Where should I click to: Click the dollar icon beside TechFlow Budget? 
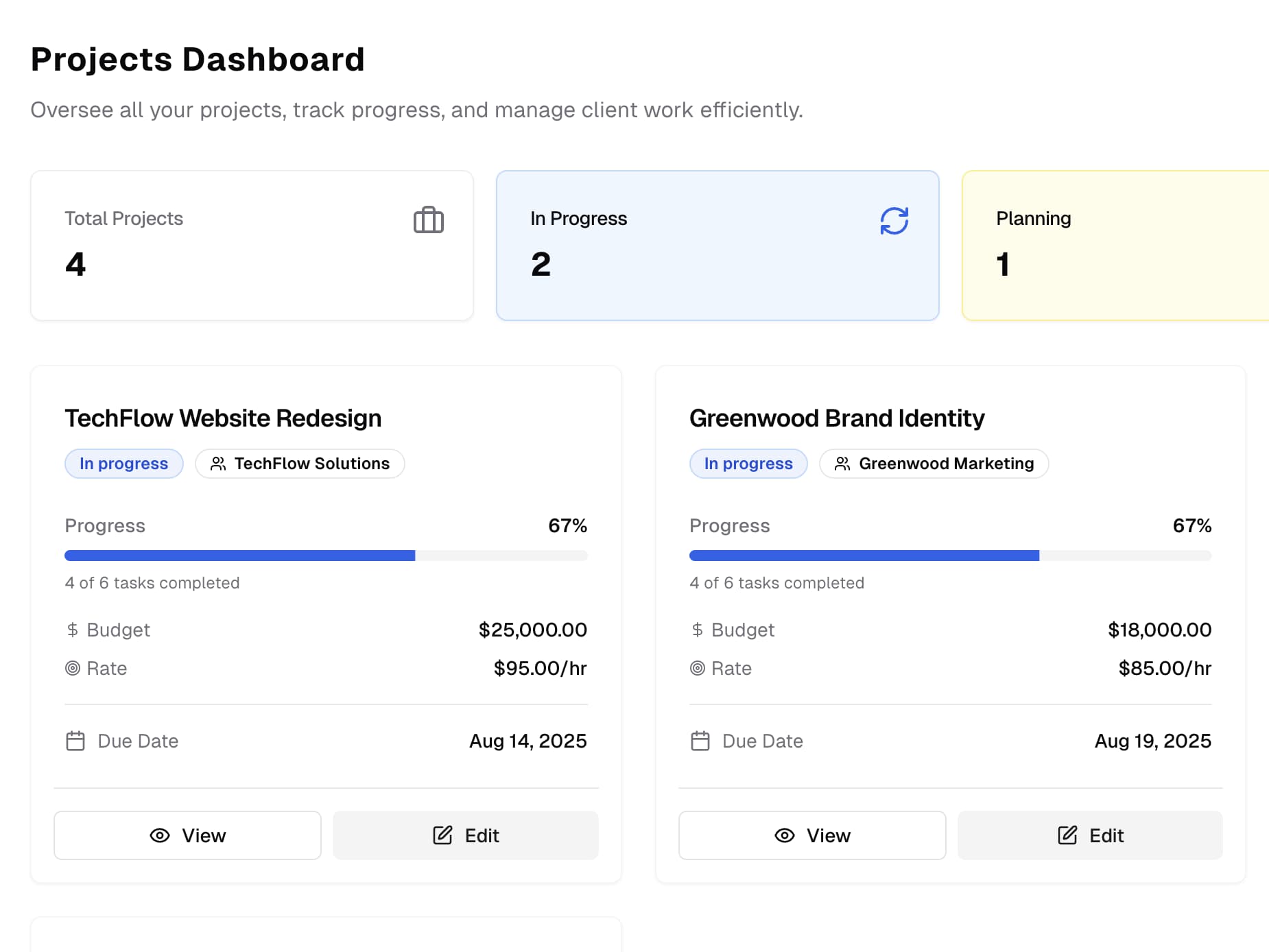pos(73,630)
